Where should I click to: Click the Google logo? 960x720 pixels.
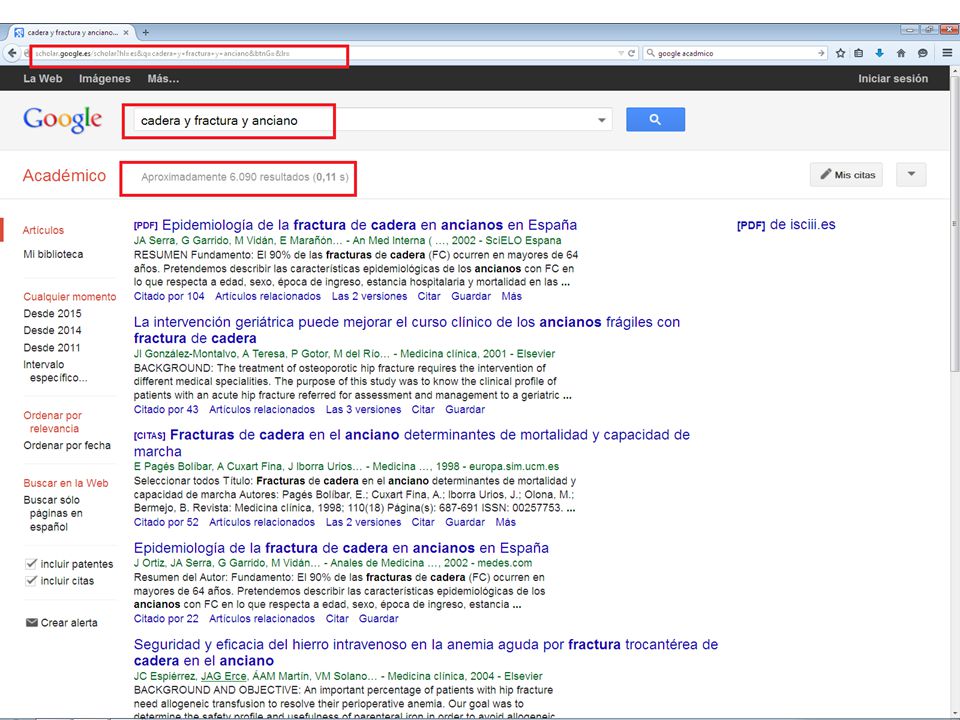tap(62, 119)
